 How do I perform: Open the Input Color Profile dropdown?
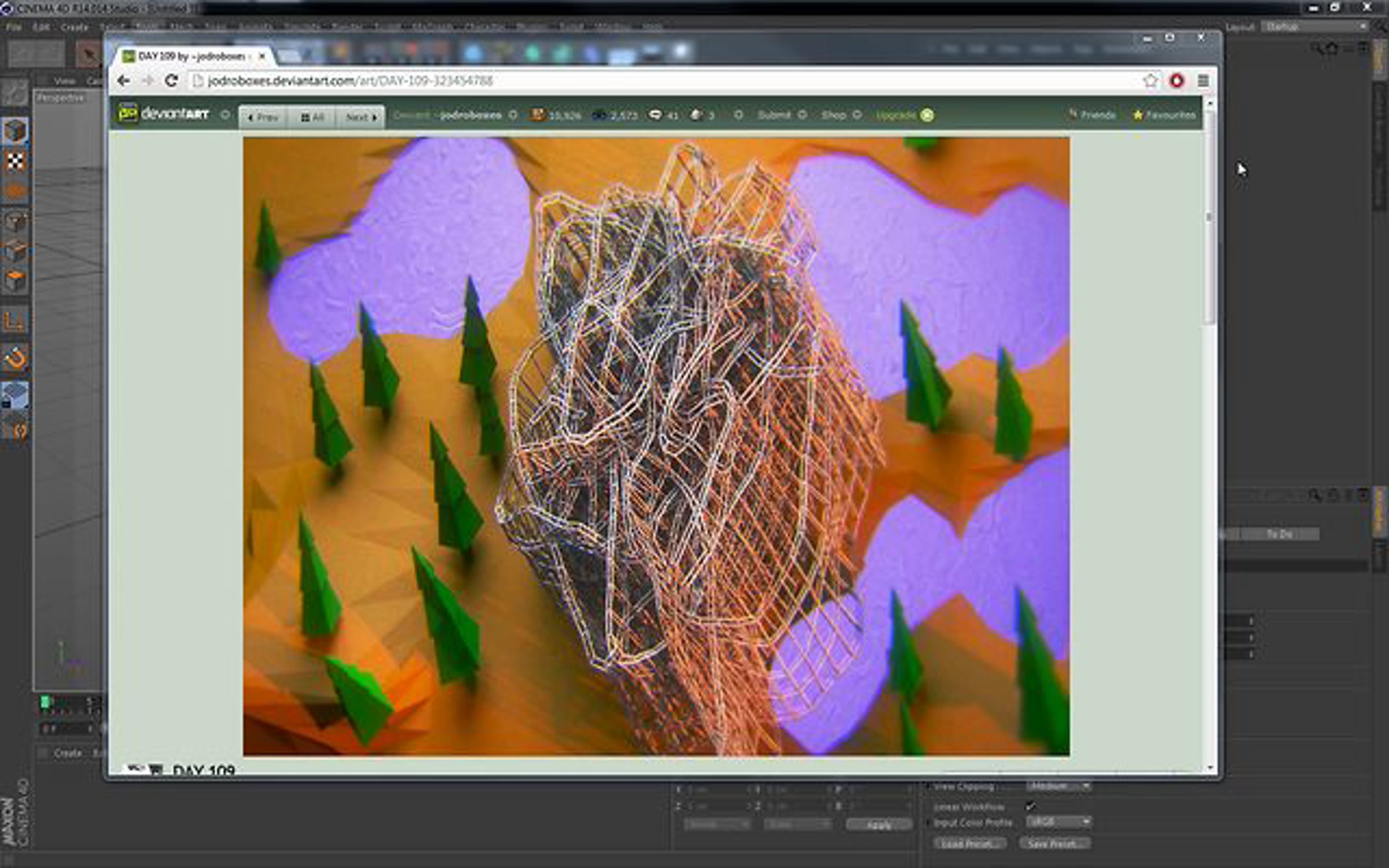click(1059, 822)
